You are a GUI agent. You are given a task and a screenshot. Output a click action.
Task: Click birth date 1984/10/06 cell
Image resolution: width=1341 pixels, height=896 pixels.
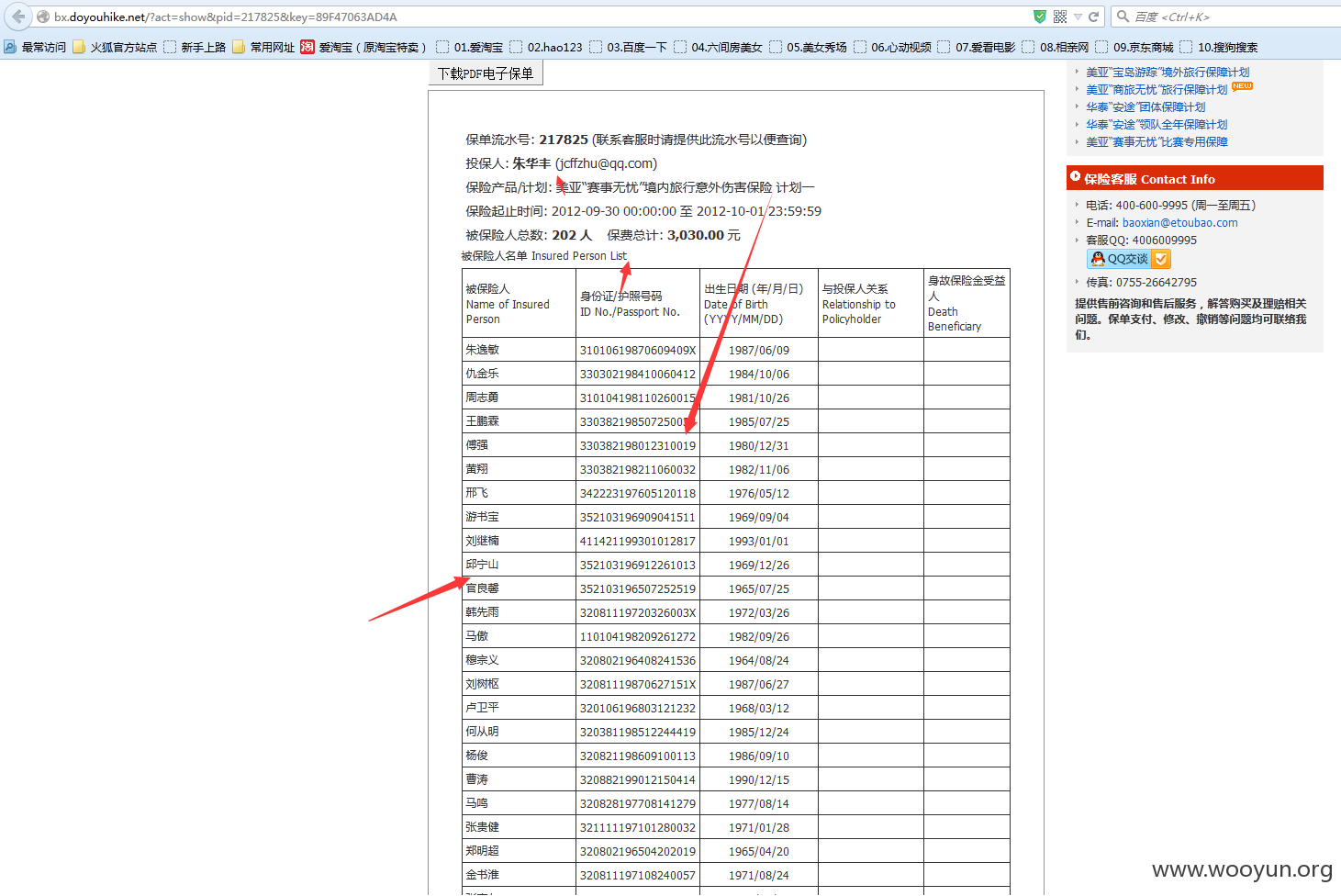coord(759,374)
